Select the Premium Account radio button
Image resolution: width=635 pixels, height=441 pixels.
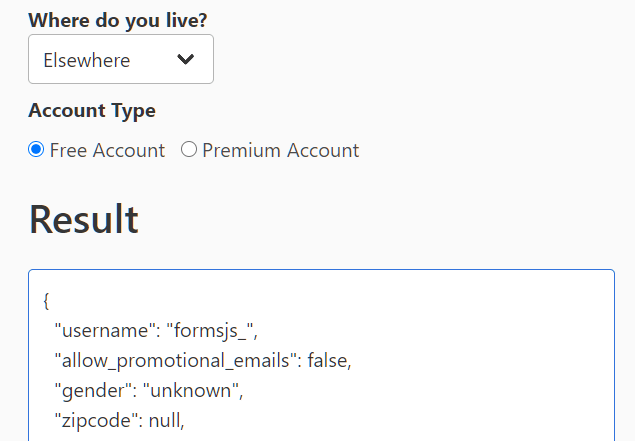[189, 150]
